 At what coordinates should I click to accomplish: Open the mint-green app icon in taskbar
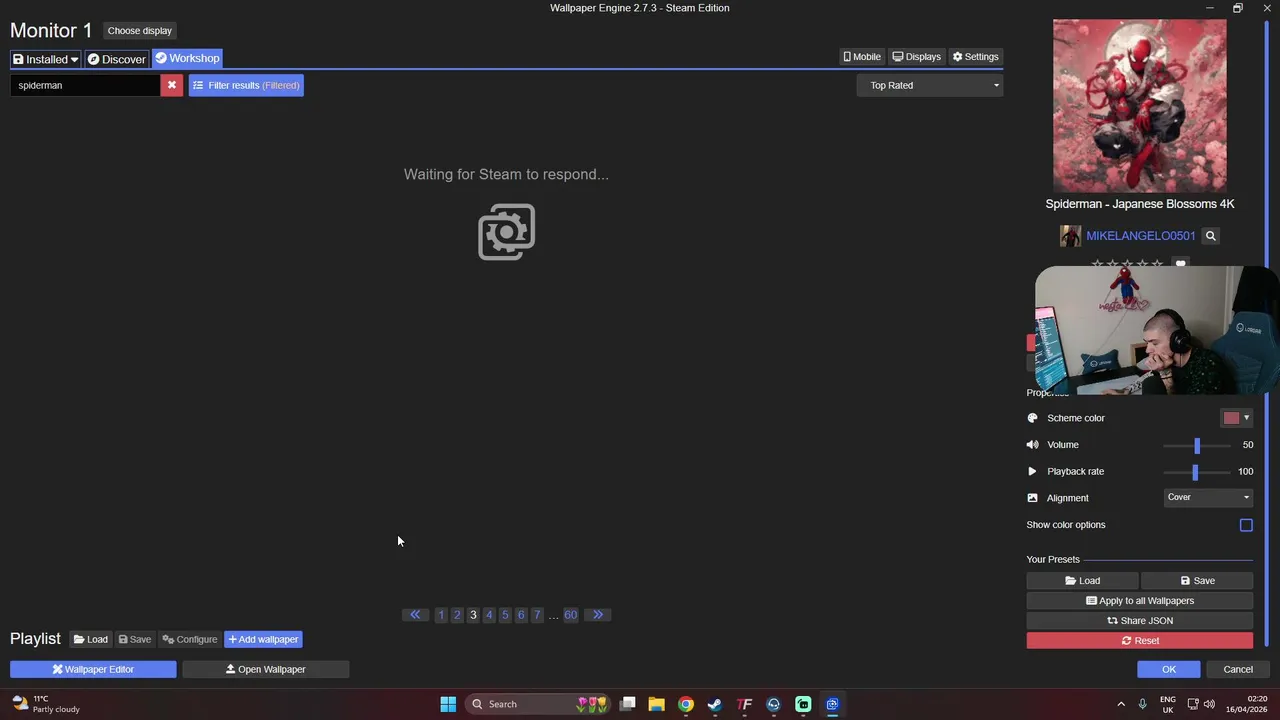[x=803, y=704]
